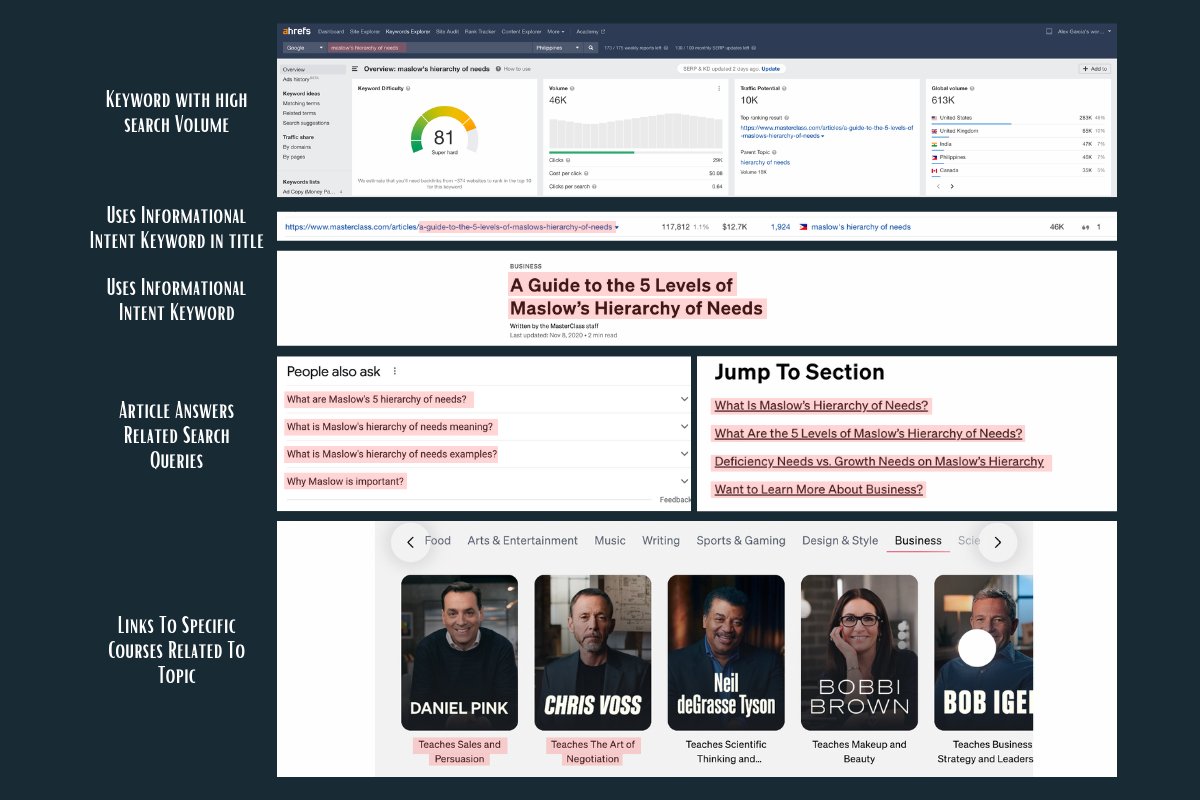This screenshot has width=1200, height=800.
Task: Open Chris Voss course thumbnail
Action: (x=592, y=652)
